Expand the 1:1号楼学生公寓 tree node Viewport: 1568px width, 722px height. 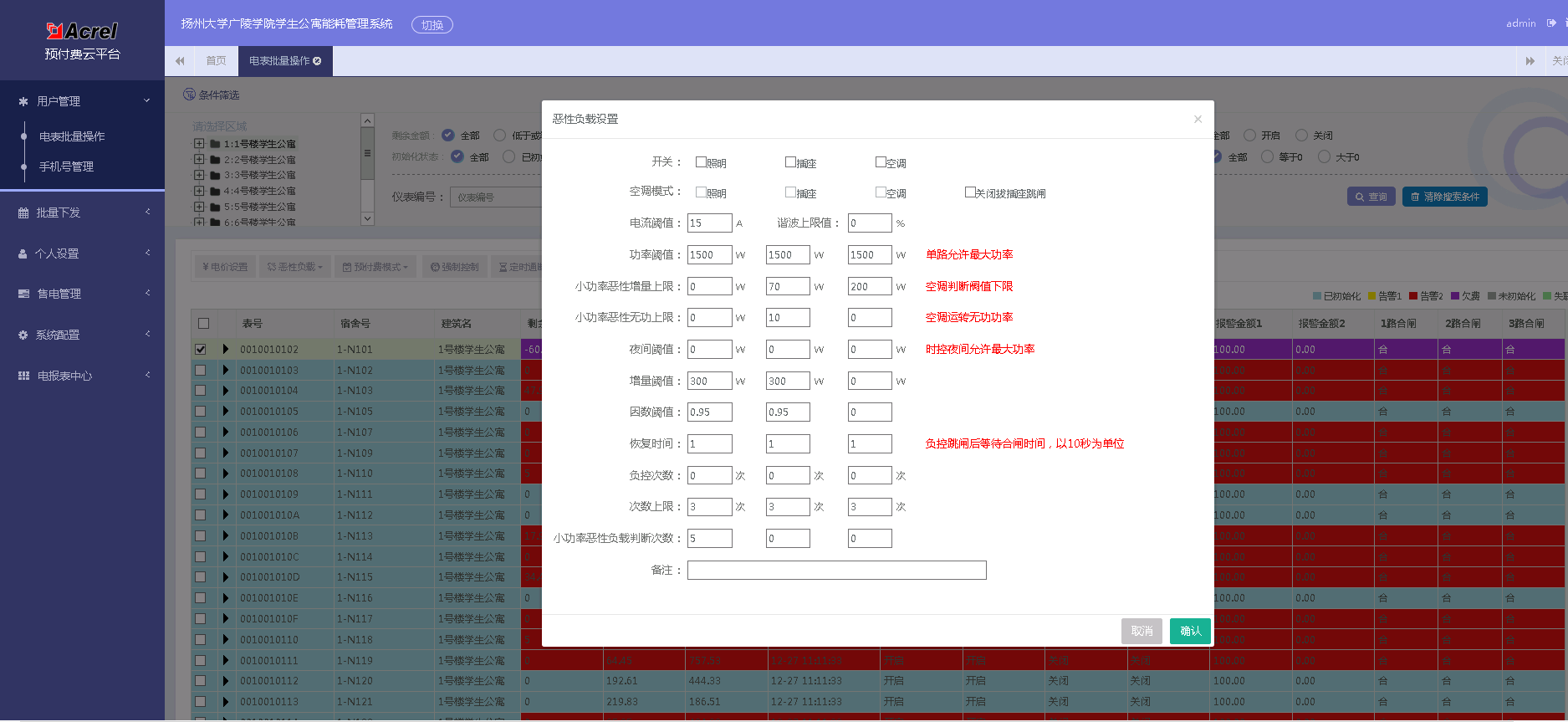pos(199,144)
